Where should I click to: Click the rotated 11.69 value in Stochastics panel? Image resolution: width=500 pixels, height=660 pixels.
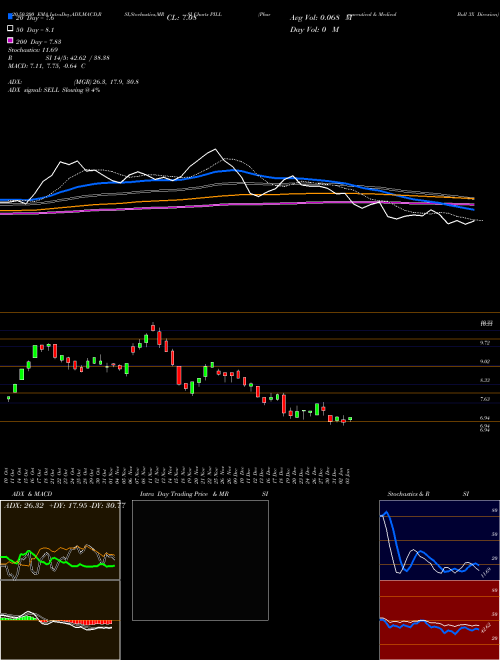click(x=485, y=573)
